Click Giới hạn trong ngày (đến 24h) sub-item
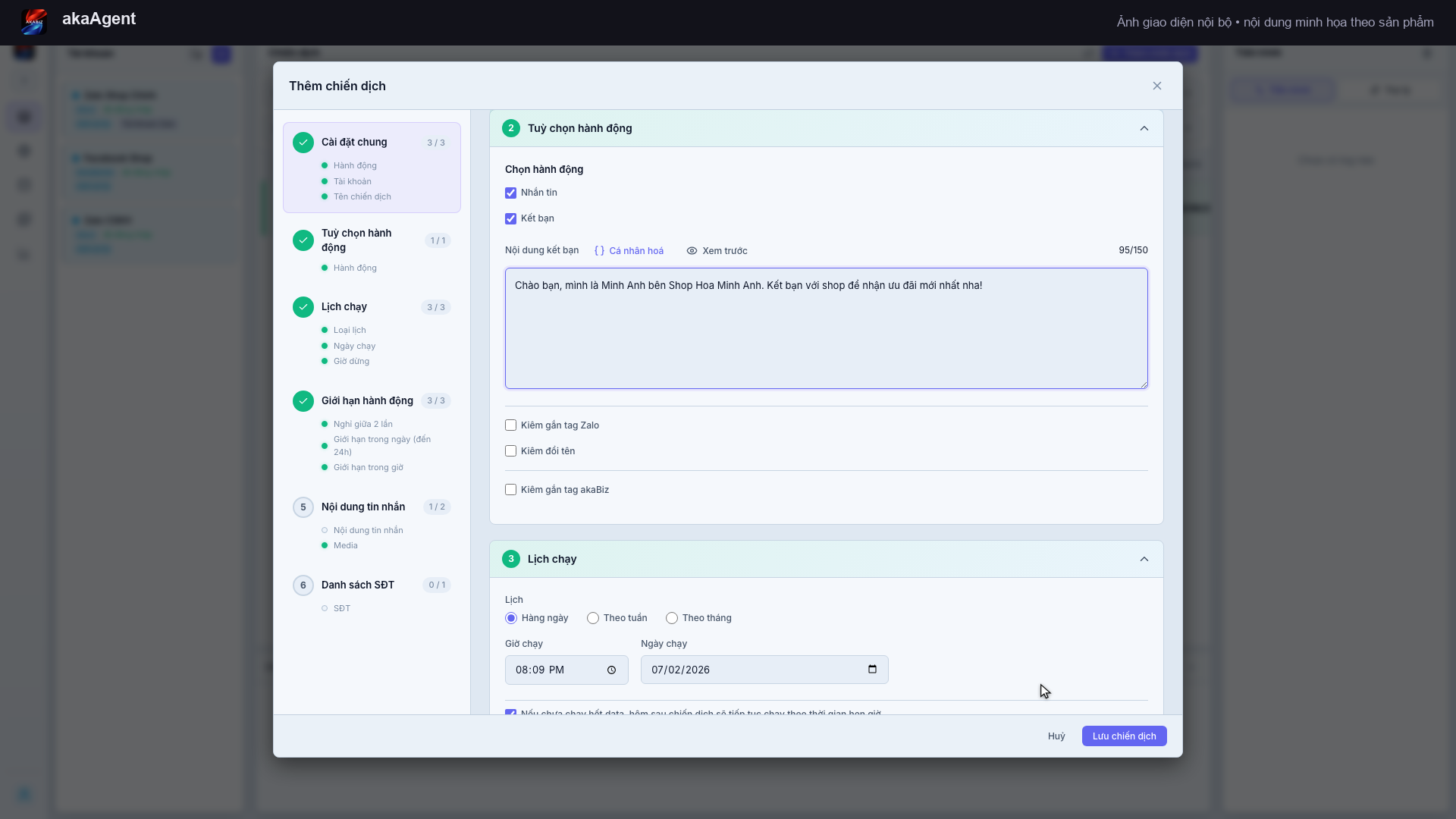 [x=382, y=446]
